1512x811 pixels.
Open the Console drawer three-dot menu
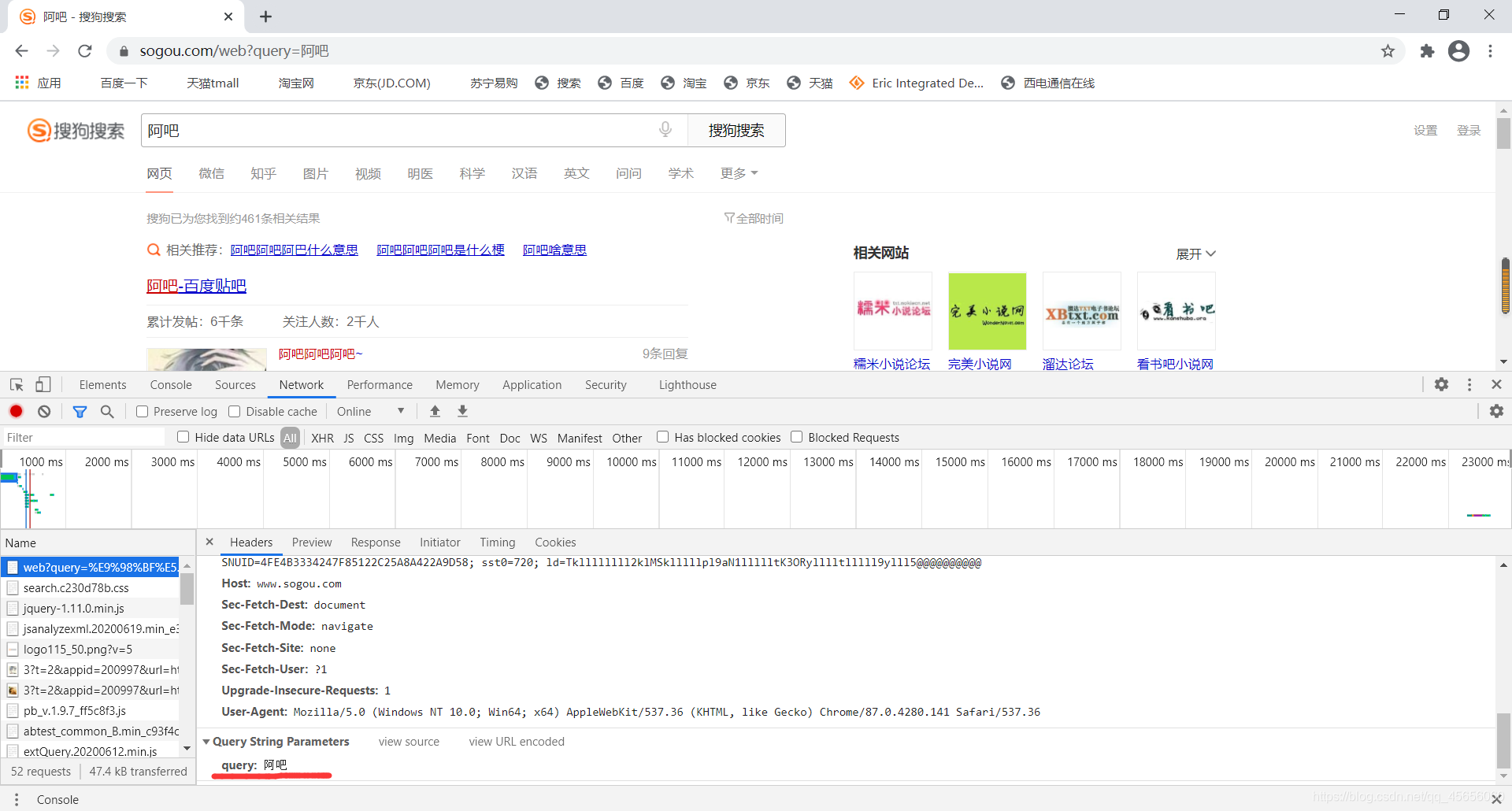point(16,799)
